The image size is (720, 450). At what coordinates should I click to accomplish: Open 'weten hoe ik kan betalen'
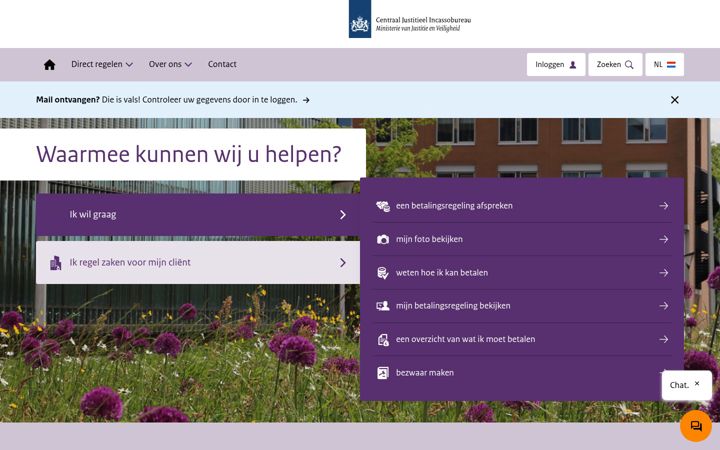coord(522,273)
